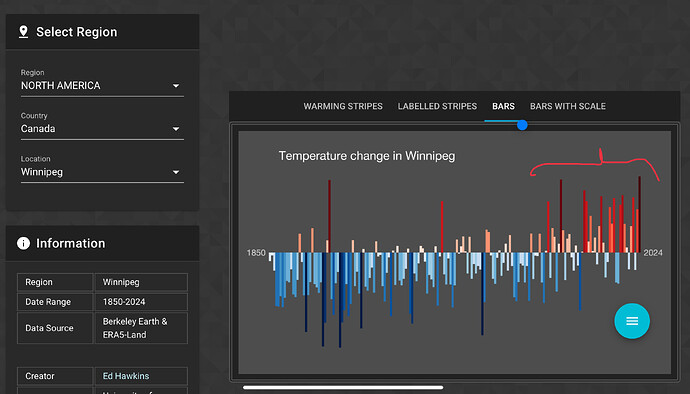This screenshot has height=394, width=690.
Task: Click the 2024 end year label
Action: point(653,253)
